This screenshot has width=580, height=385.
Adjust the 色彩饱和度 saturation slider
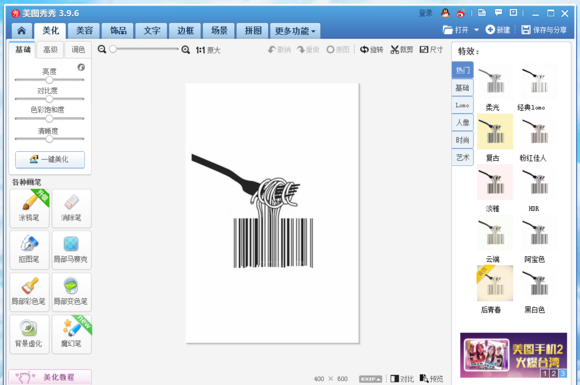click(49, 118)
